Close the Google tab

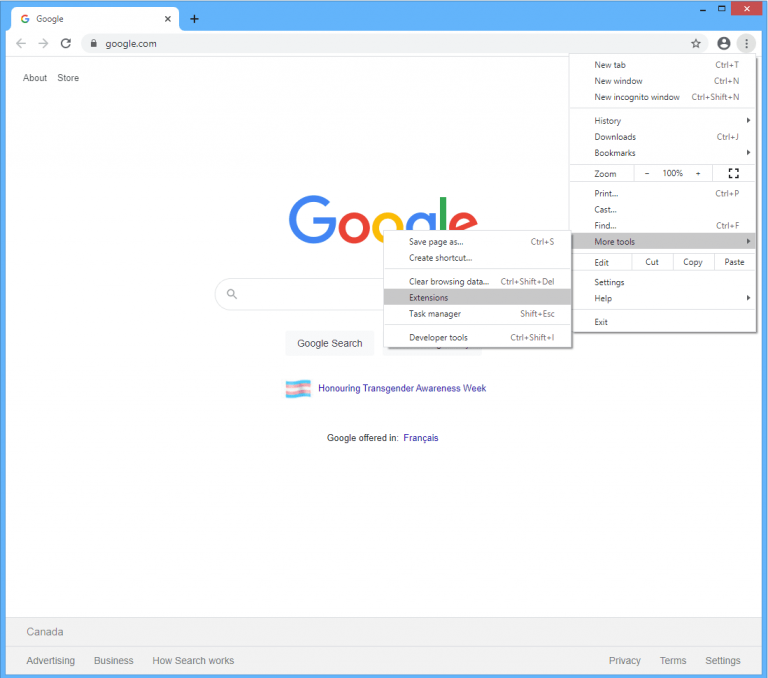[168, 19]
